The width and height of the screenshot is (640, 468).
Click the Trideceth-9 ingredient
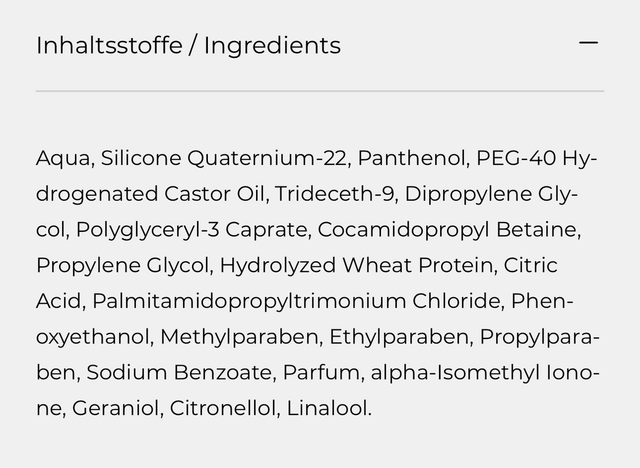click(334, 194)
